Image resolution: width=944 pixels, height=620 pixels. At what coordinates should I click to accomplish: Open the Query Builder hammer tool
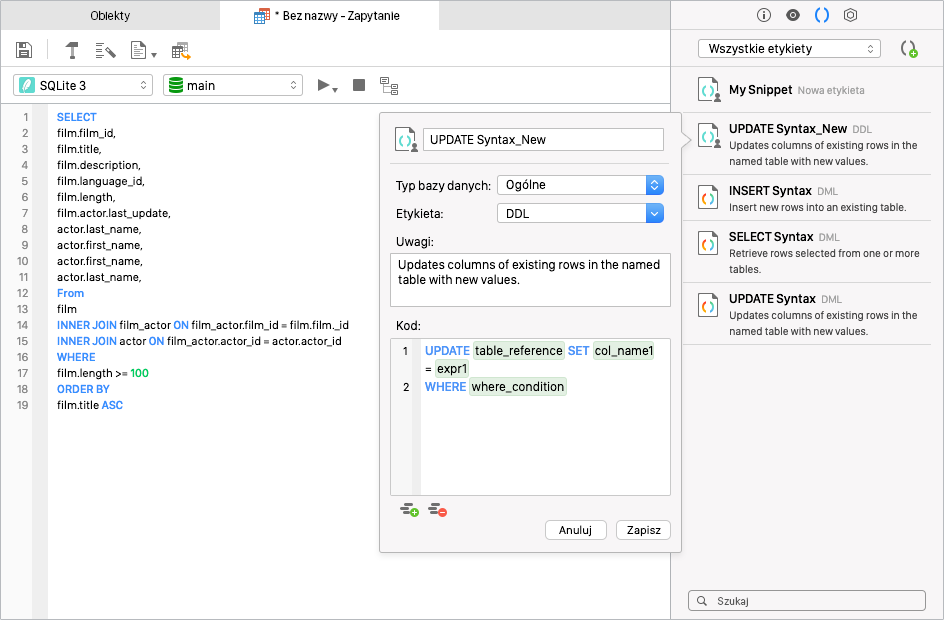coord(72,50)
